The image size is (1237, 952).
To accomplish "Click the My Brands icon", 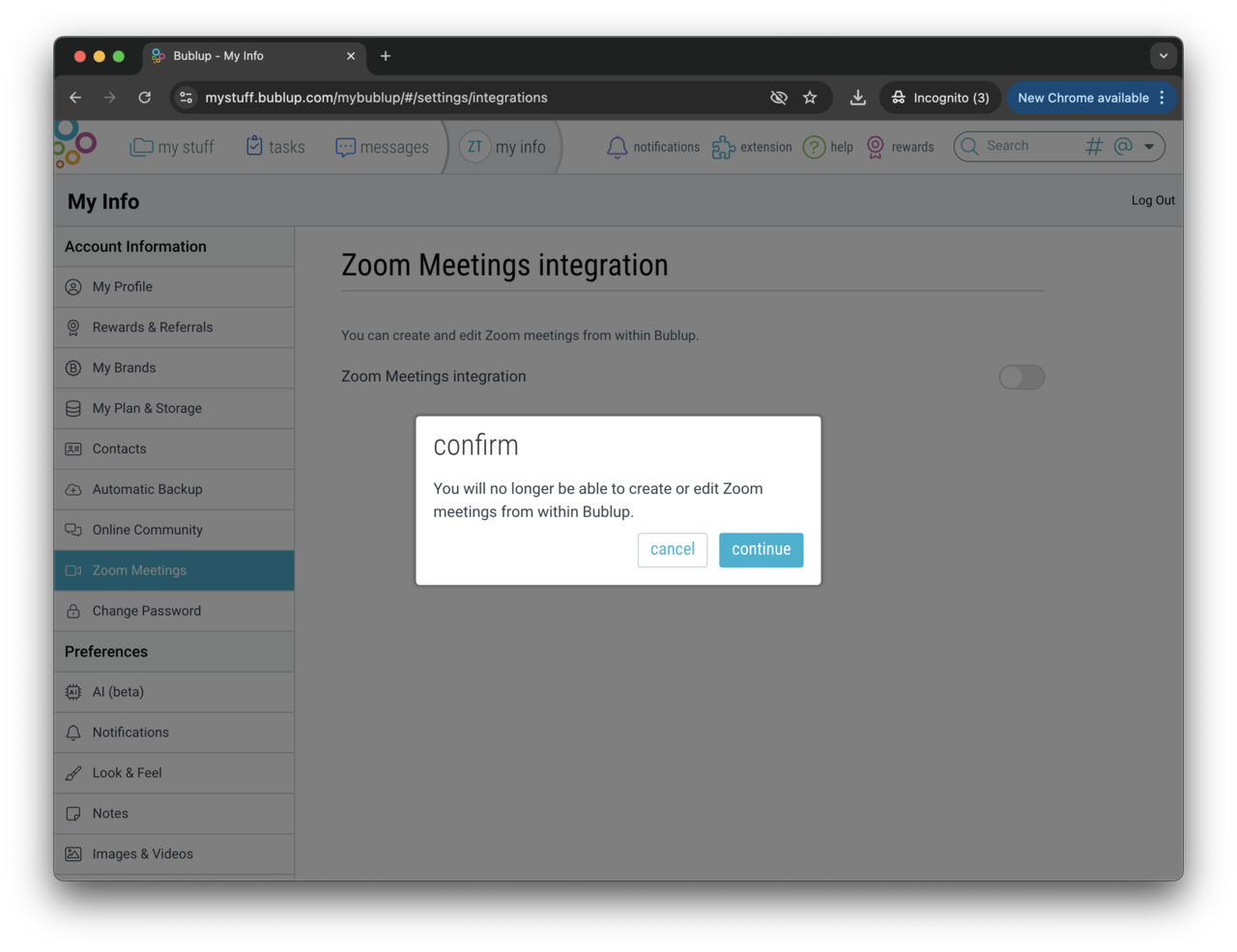I will coord(73,368).
